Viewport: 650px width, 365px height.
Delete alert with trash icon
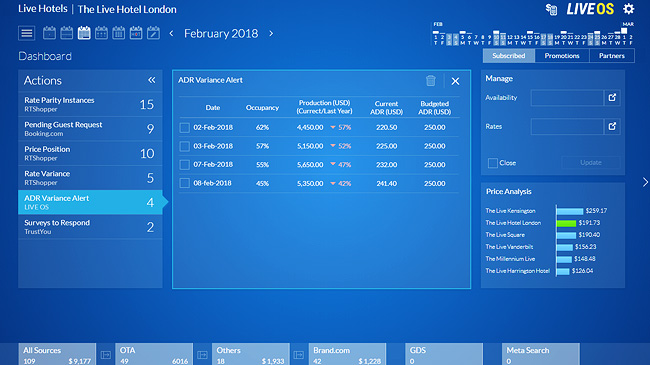(x=431, y=80)
